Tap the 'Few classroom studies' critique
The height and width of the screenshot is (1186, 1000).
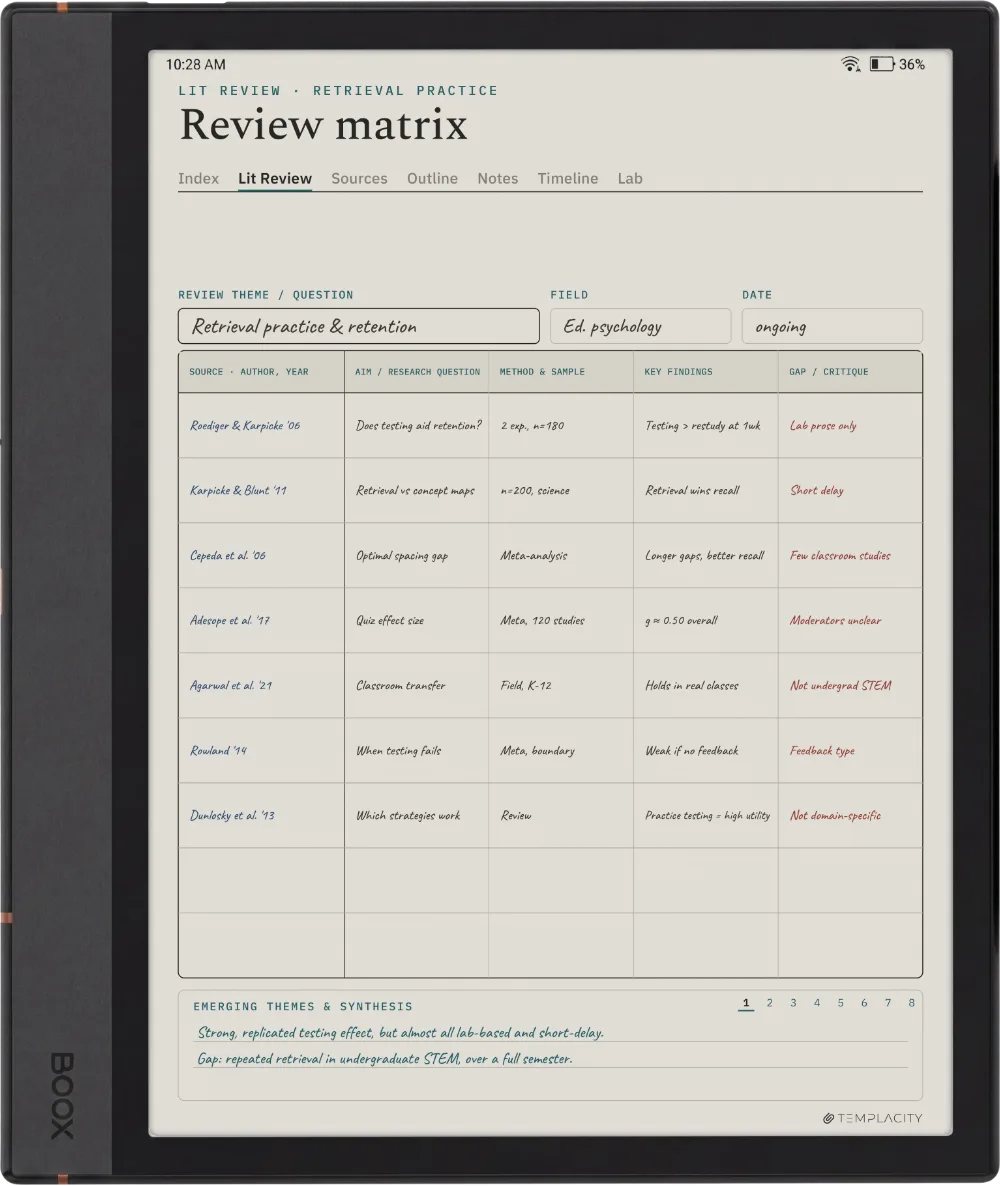click(x=850, y=555)
